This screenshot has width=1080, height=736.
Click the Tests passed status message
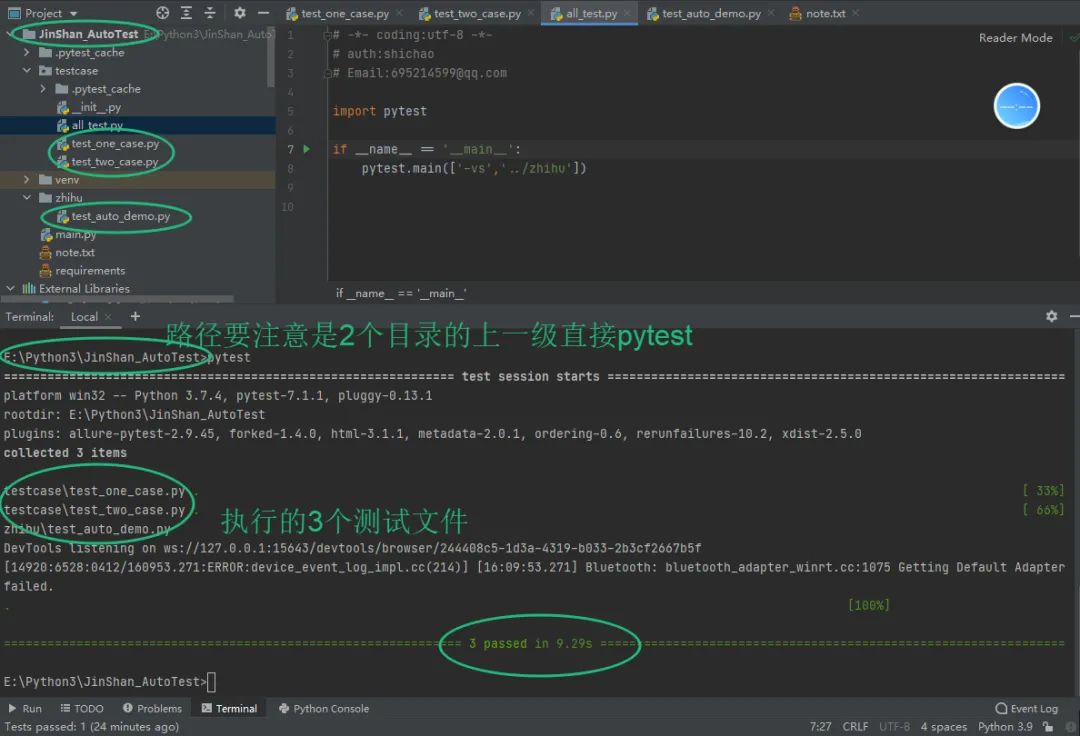point(92,726)
